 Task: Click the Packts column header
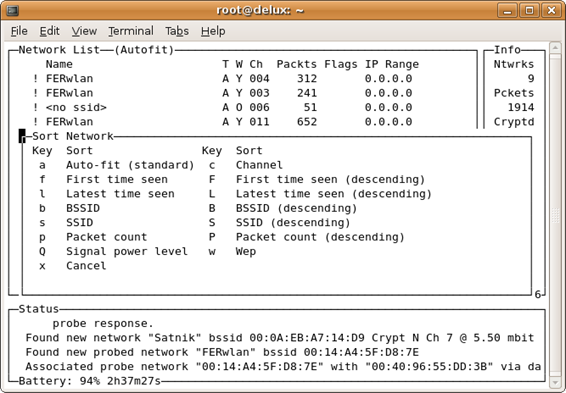pos(296,64)
